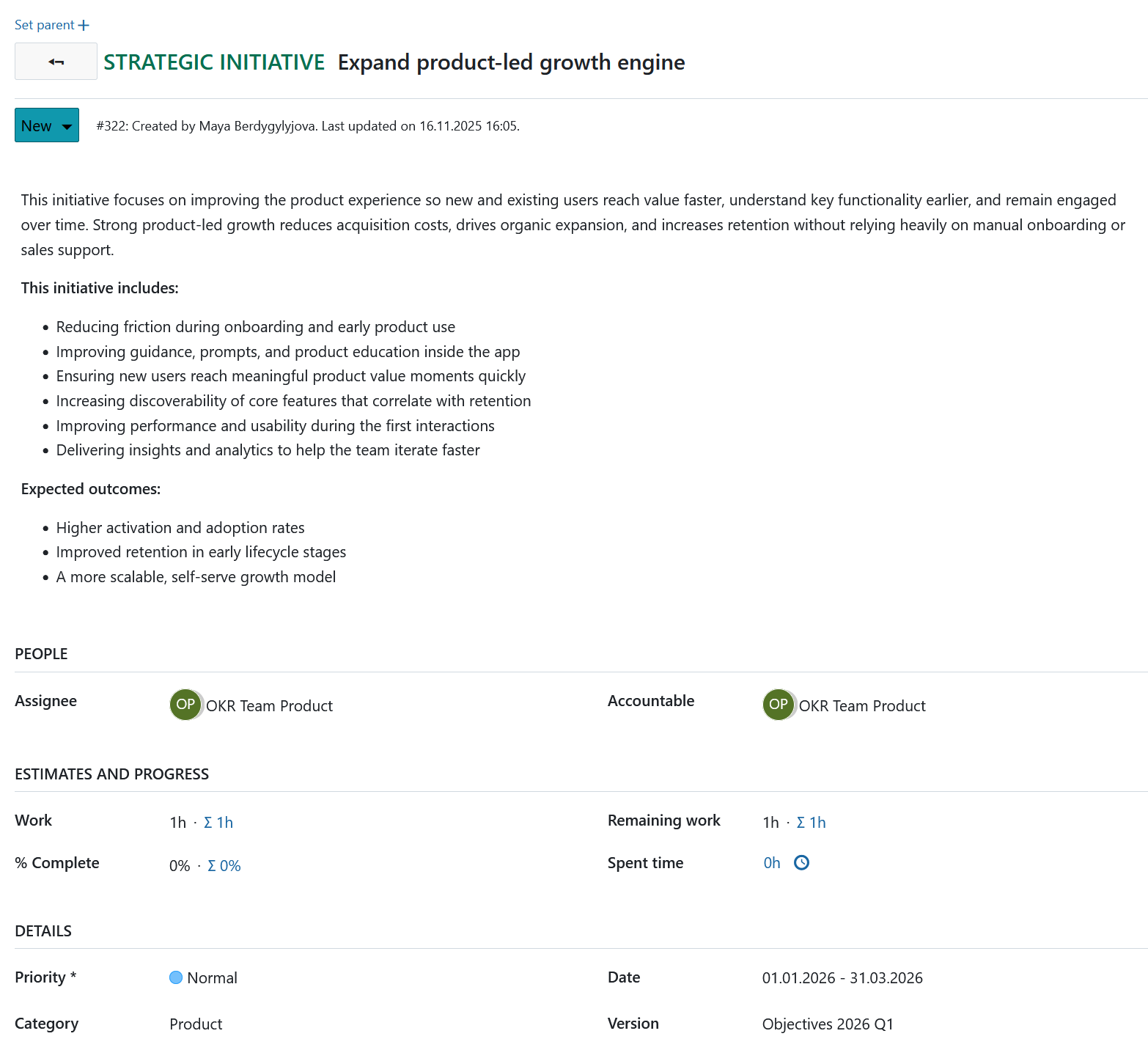The image size is (1148, 1050).
Task: Click the back arrow to return
Action: [x=56, y=62]
